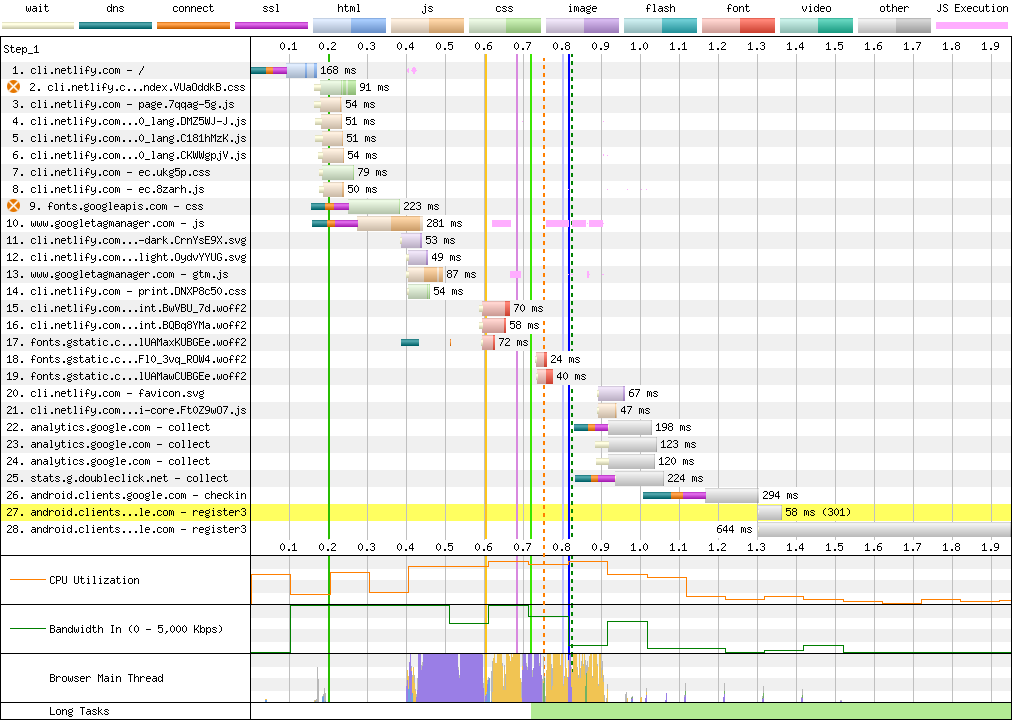
Task: Select request 15 int.BwVBU_7d.woff2
Action: click(x=126, y=308)
